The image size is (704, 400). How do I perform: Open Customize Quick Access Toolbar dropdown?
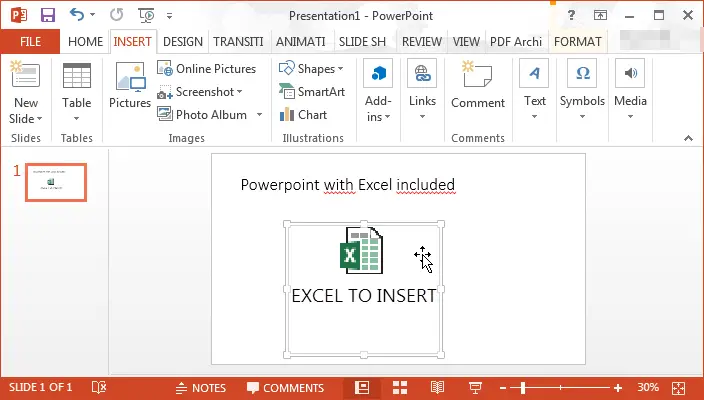pyautogui.click(x=169, y=16)
